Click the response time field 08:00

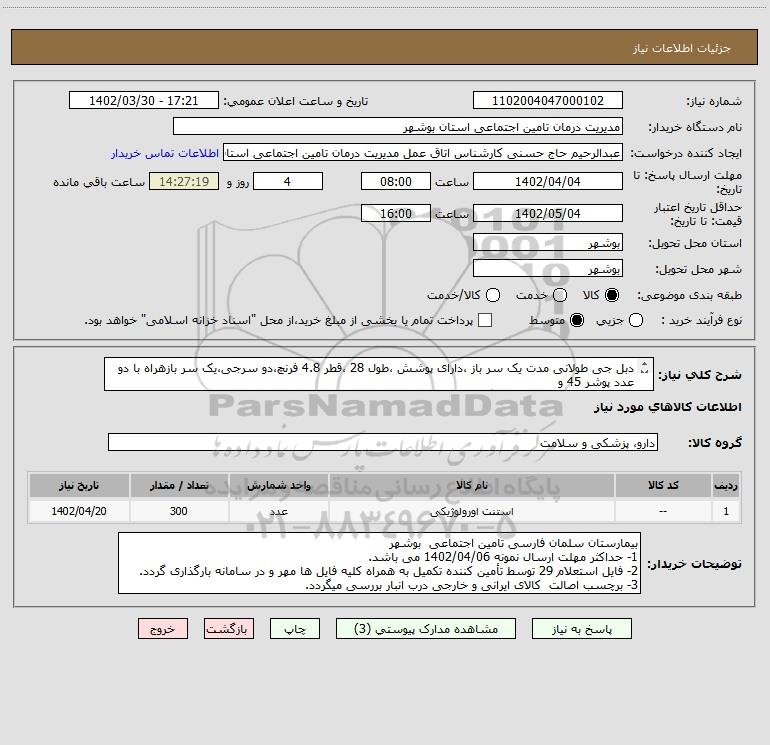pos(396,181)
